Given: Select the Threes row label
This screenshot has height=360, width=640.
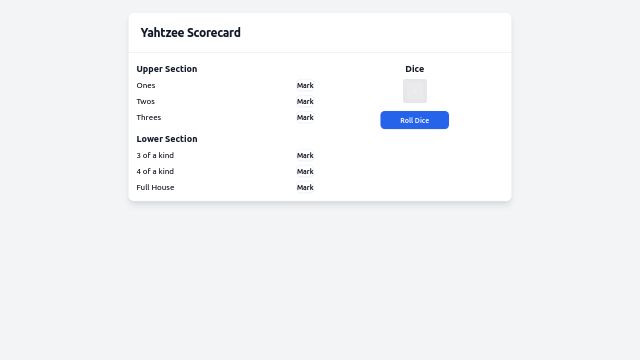Looking at the screenshot, I should pos(149,117).
